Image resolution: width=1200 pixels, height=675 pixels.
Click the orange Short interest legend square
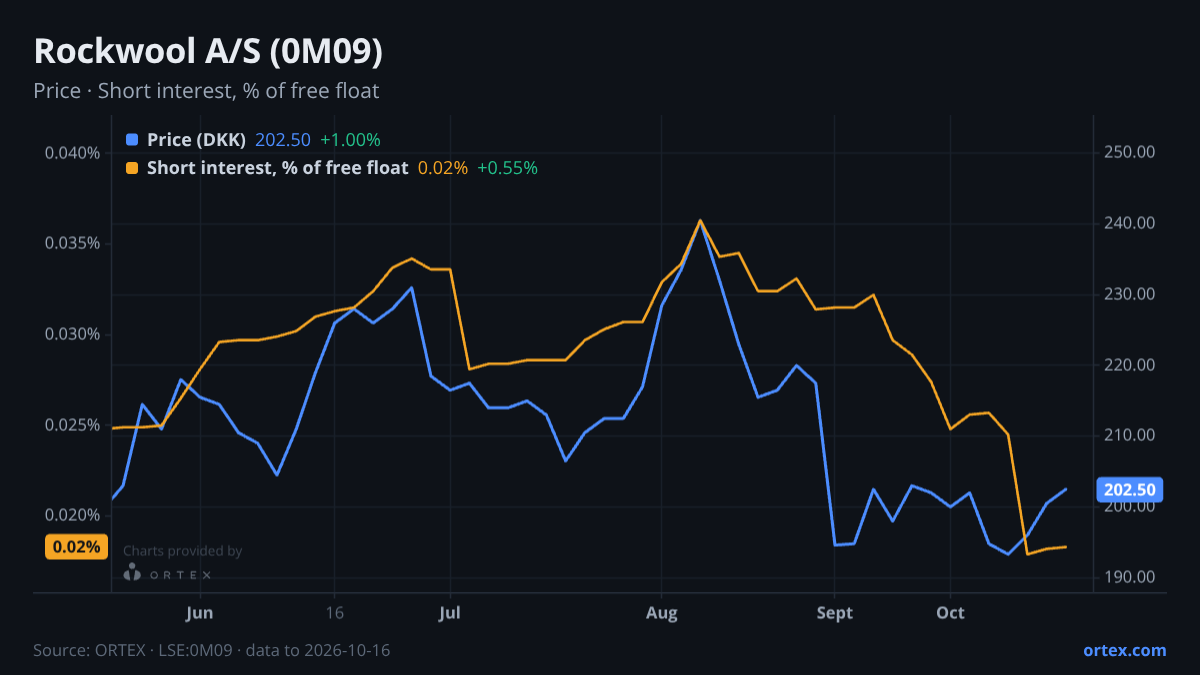(x=132, y=168)
